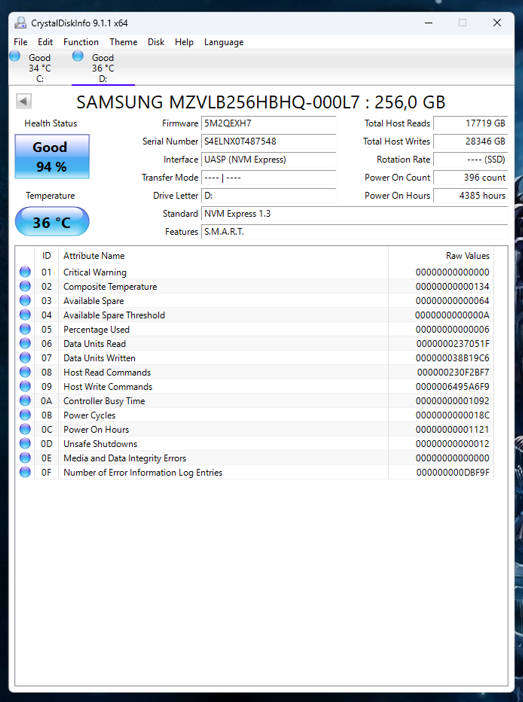Viewport: 523px width, 702px height.
Task: Select the Composite Temperature attribute name
Action: point(110,287)
